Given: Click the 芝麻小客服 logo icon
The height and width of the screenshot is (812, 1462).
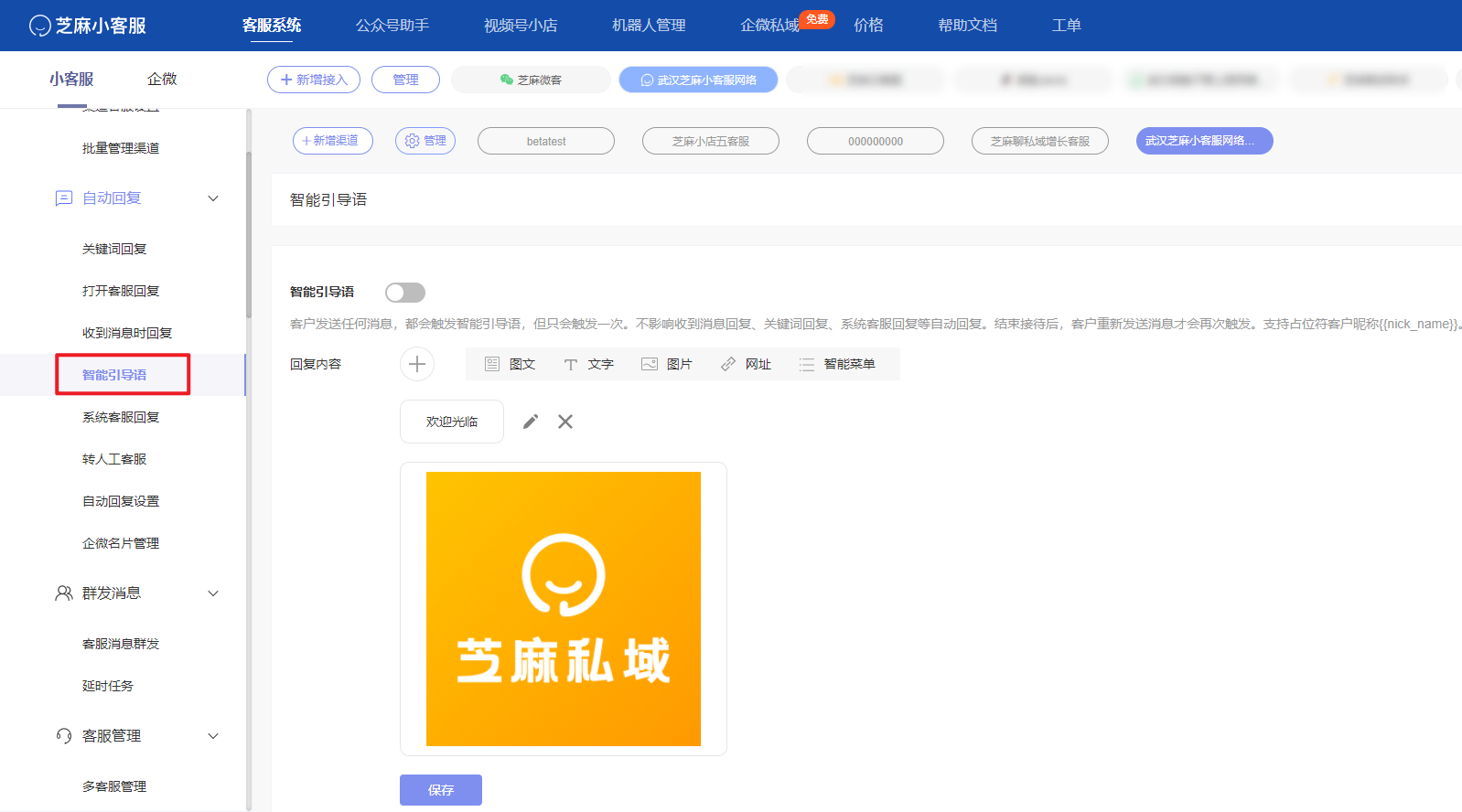Looking at the screenshot, I should tap(39, 26).
